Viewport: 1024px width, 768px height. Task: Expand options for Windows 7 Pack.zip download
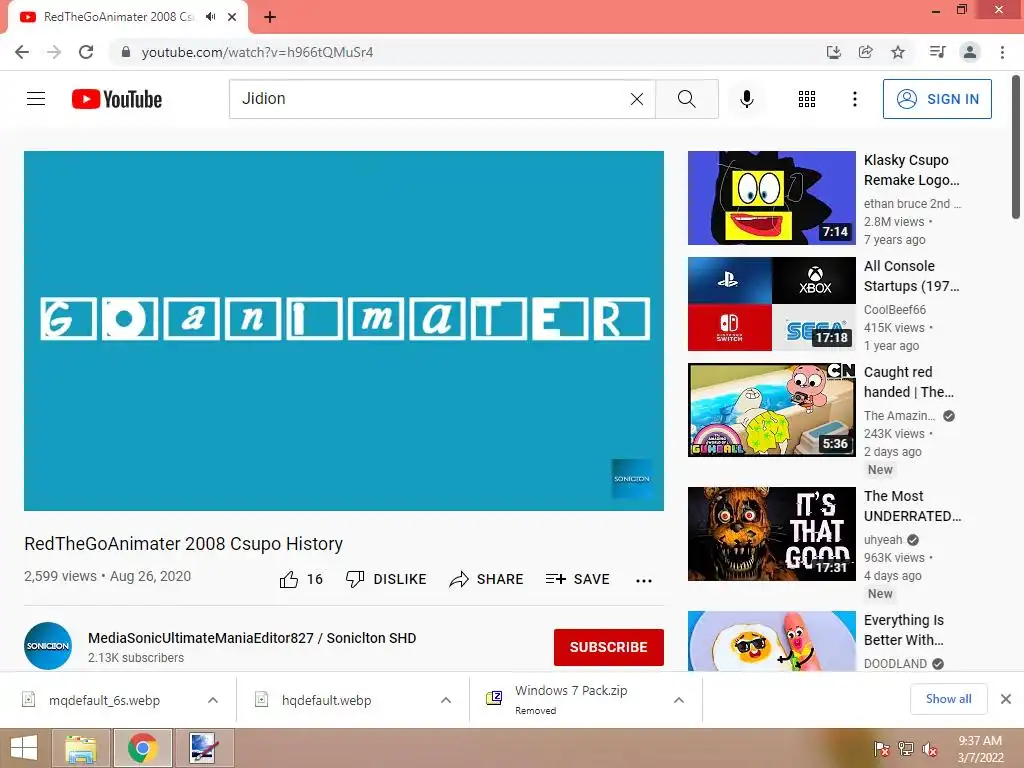(679, 700)
